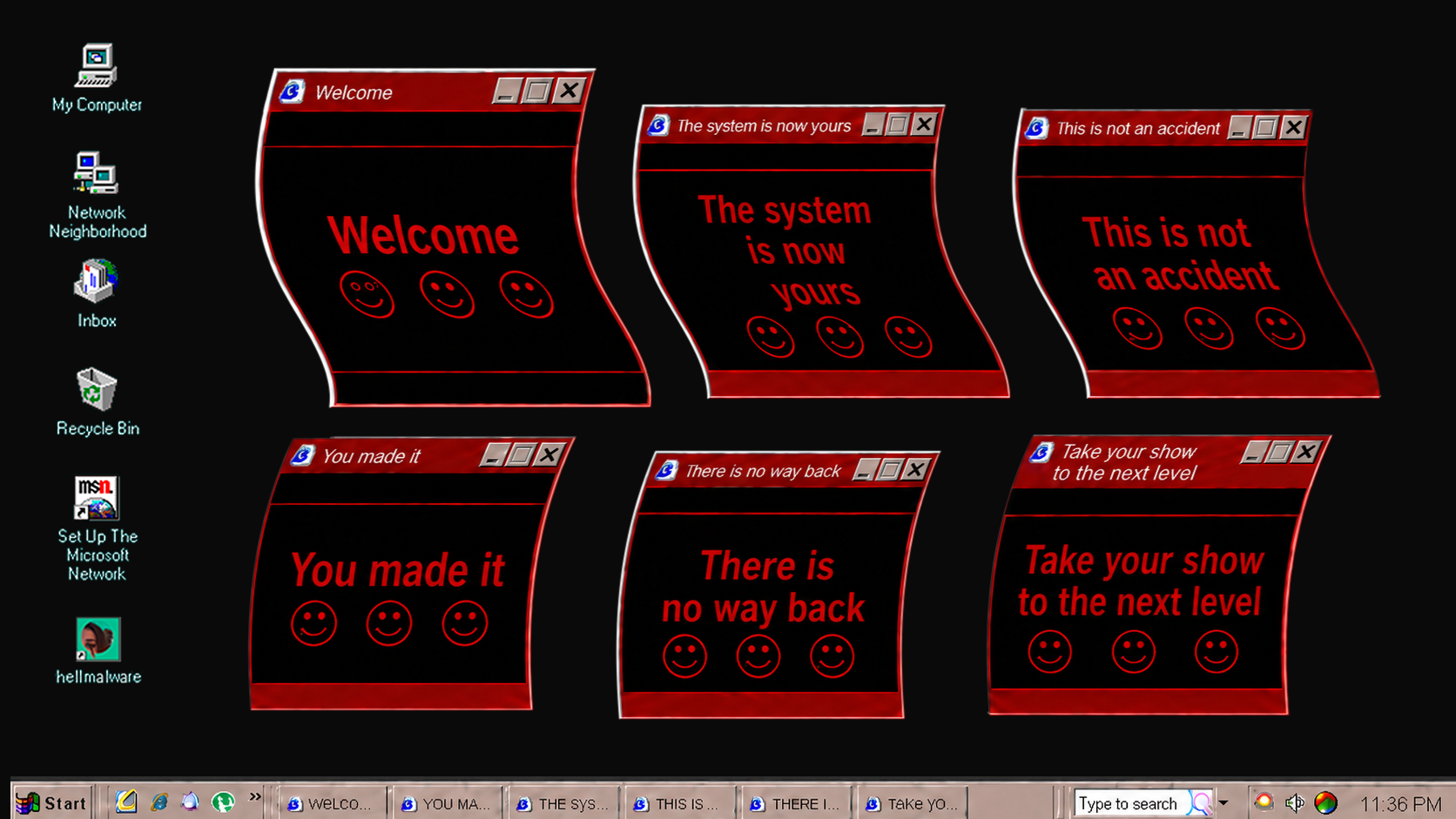Click Set Up The Microsoft Network icon
This screenshot has height=819, width=1456.
pyautogui.click(x=97, y=528)
